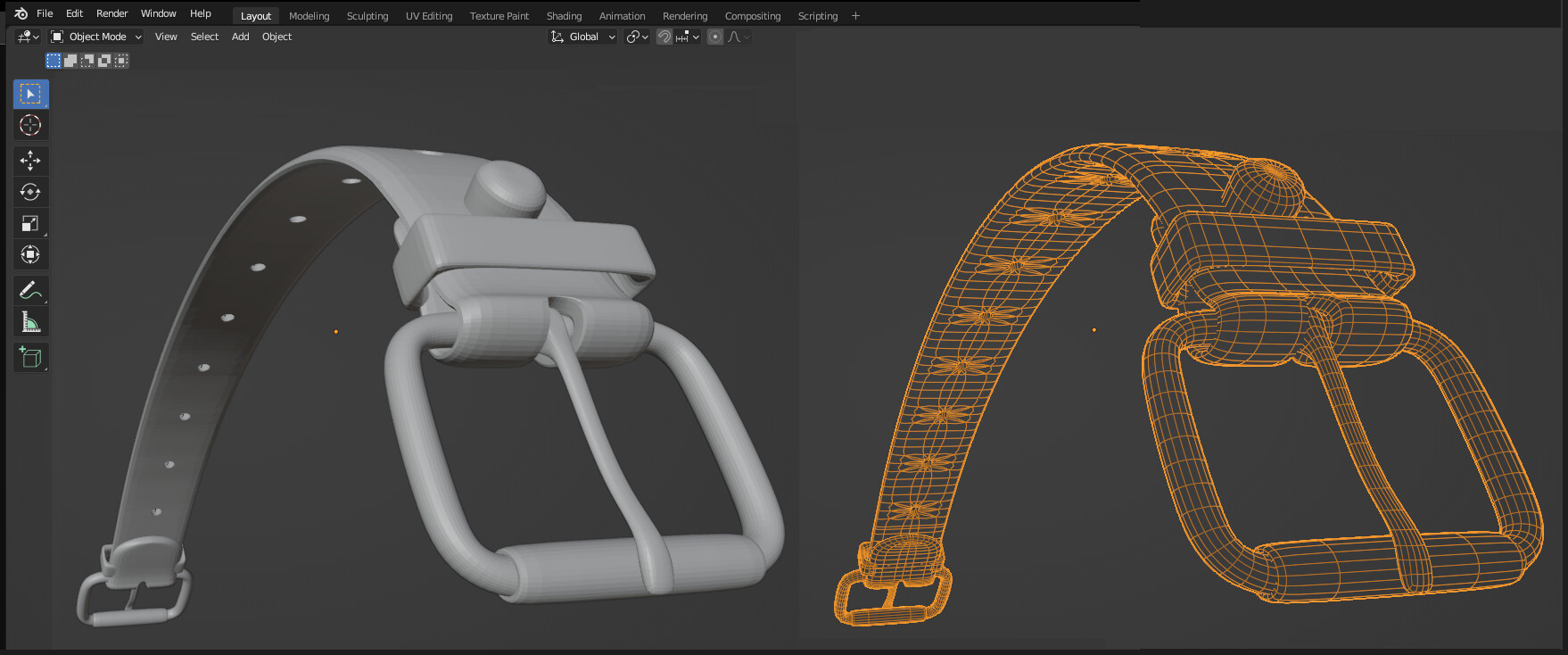Open the Render menu

[112, 13]
